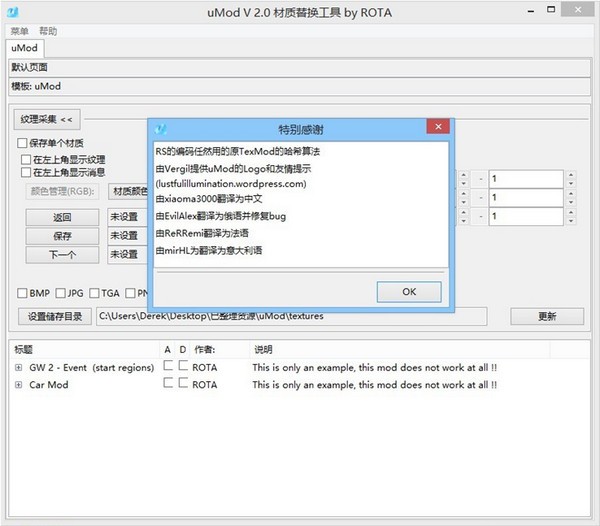
Task: Select ROTA author in Car Mod row
Action: (x=205, y=385)
